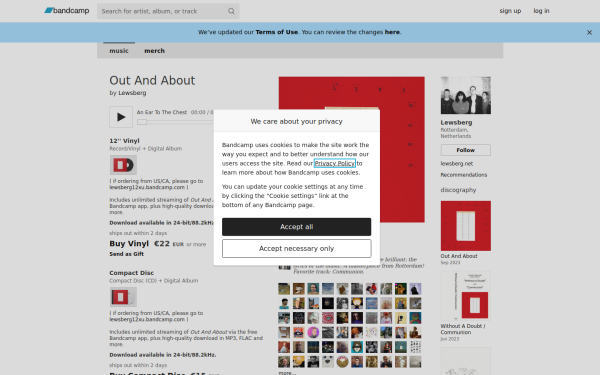600x375 pixels.
Task: Open the sign up page
Action: coord(510,11)
